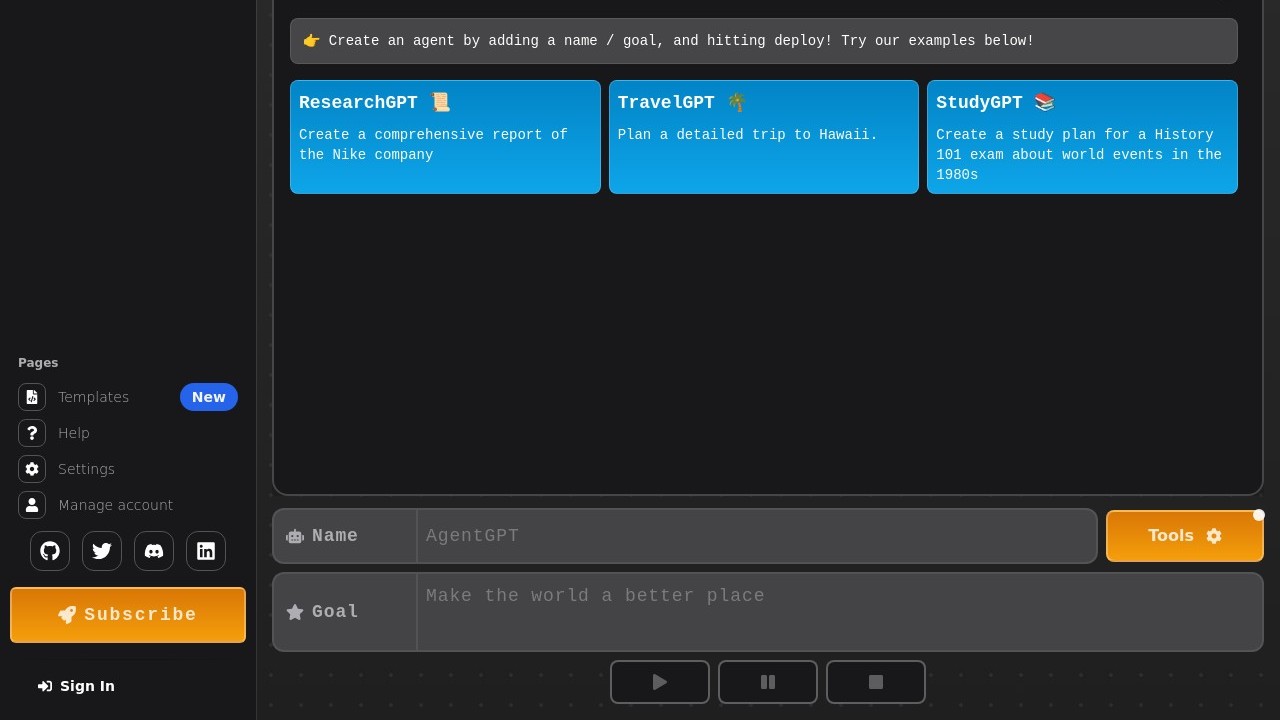Click the New badge beside Templates
This screenshot has width=1280, height=720.
(x=209, y=397)
